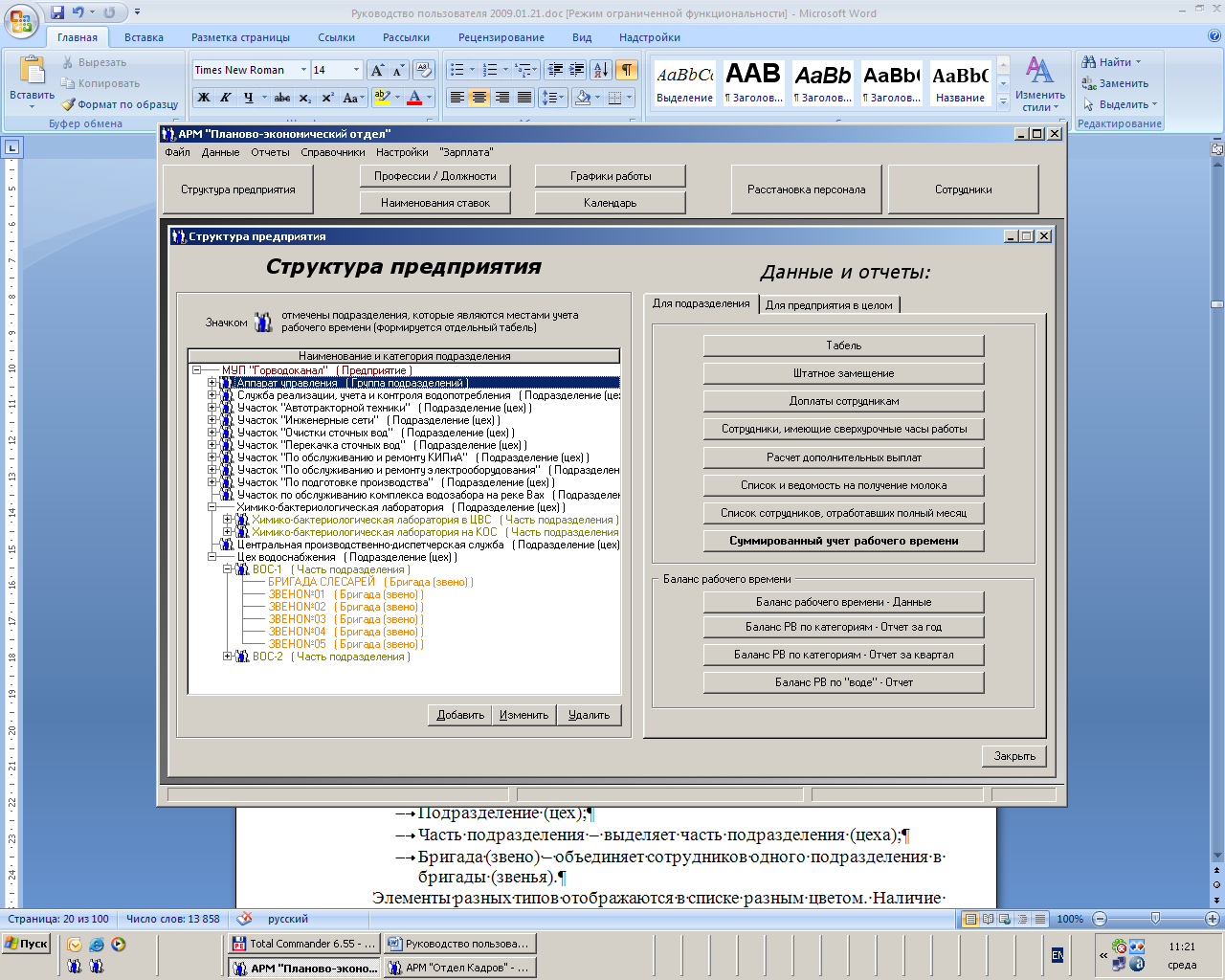Open the Bullets list dropdown arrow

472,70
